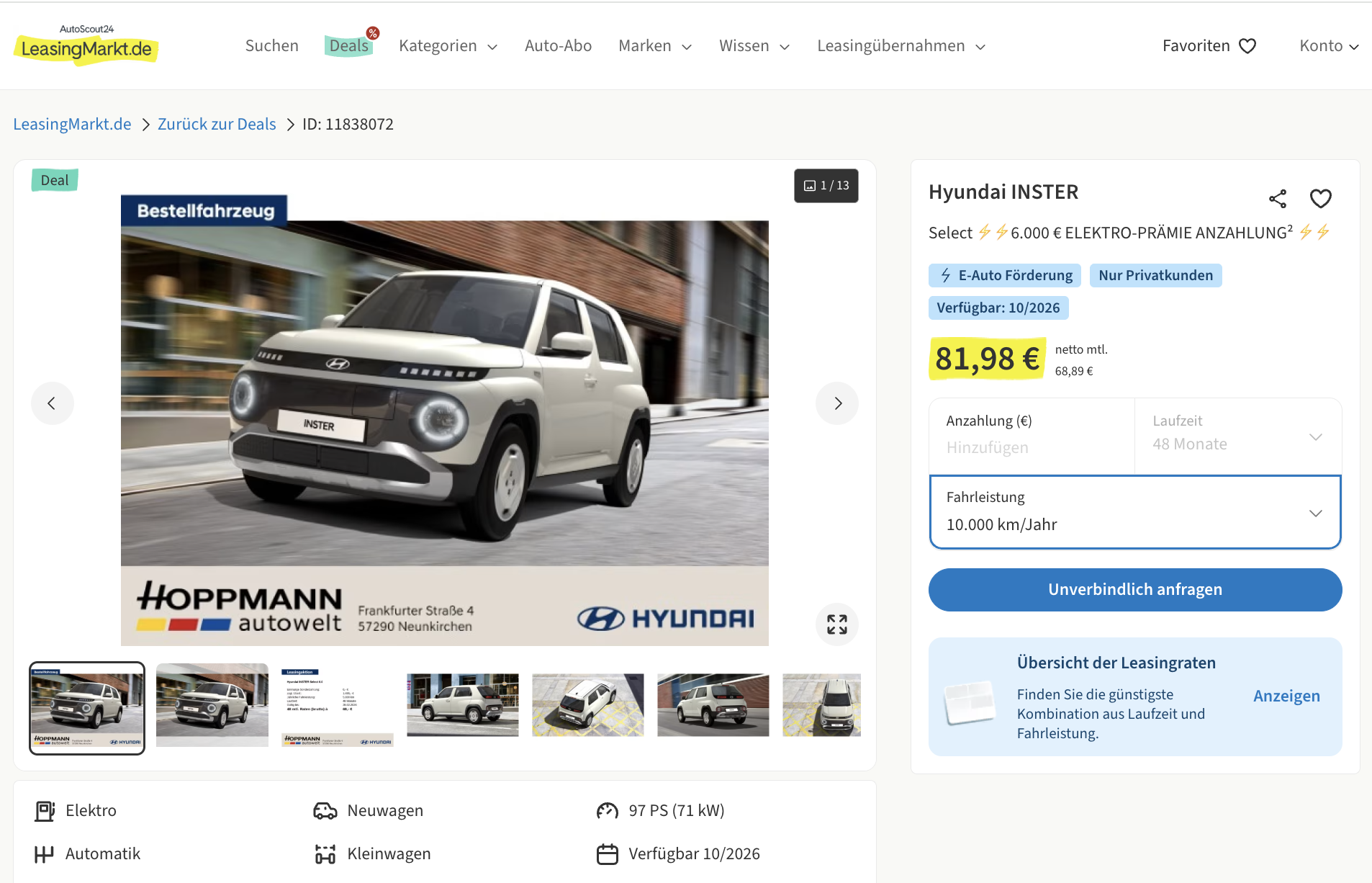Go to next gallery image arrow

pyautogui.click(x=836, y=403)
